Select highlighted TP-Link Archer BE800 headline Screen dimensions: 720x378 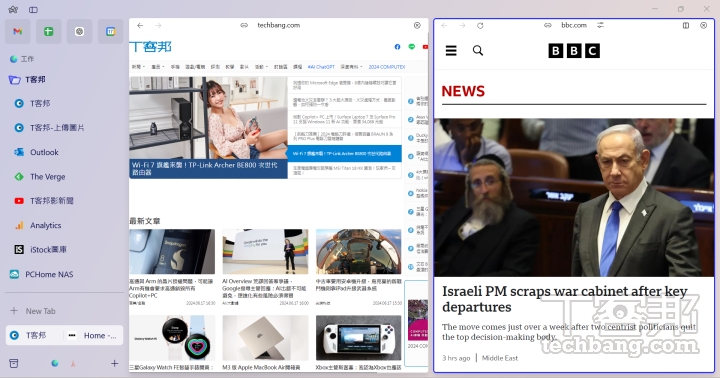coord(344,153)
